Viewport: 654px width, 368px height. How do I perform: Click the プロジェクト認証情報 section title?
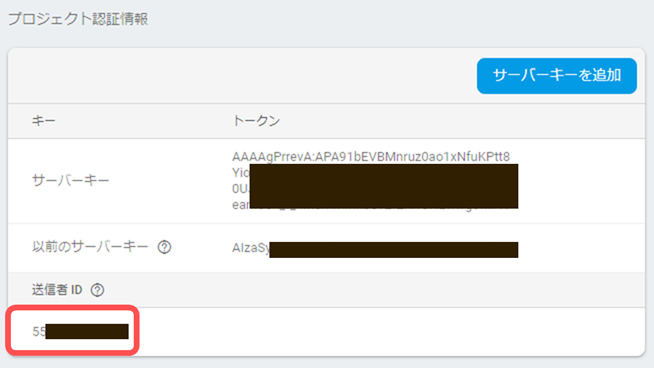tap(78, 19)
